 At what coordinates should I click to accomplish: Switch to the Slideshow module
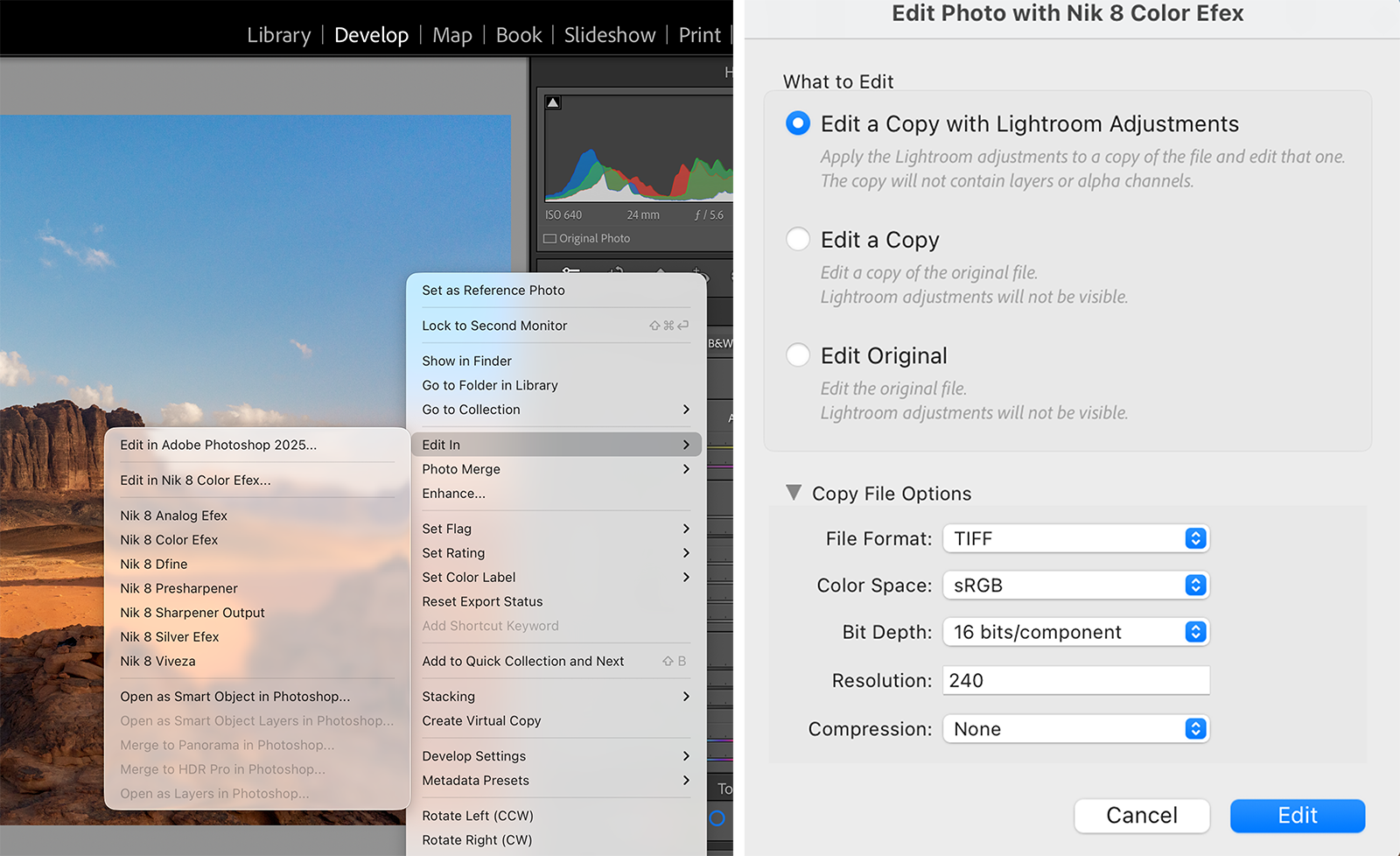point(610,35)
